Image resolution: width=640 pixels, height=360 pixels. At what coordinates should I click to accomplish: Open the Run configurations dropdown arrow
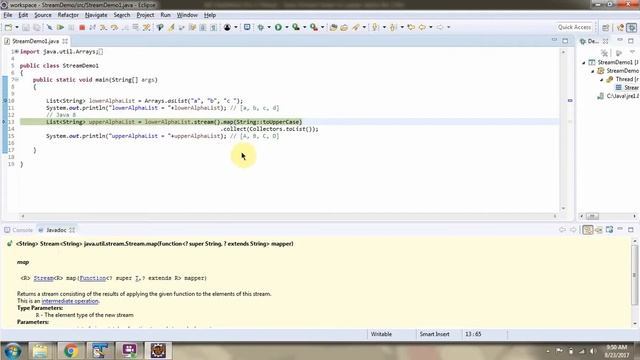[287, 27]
